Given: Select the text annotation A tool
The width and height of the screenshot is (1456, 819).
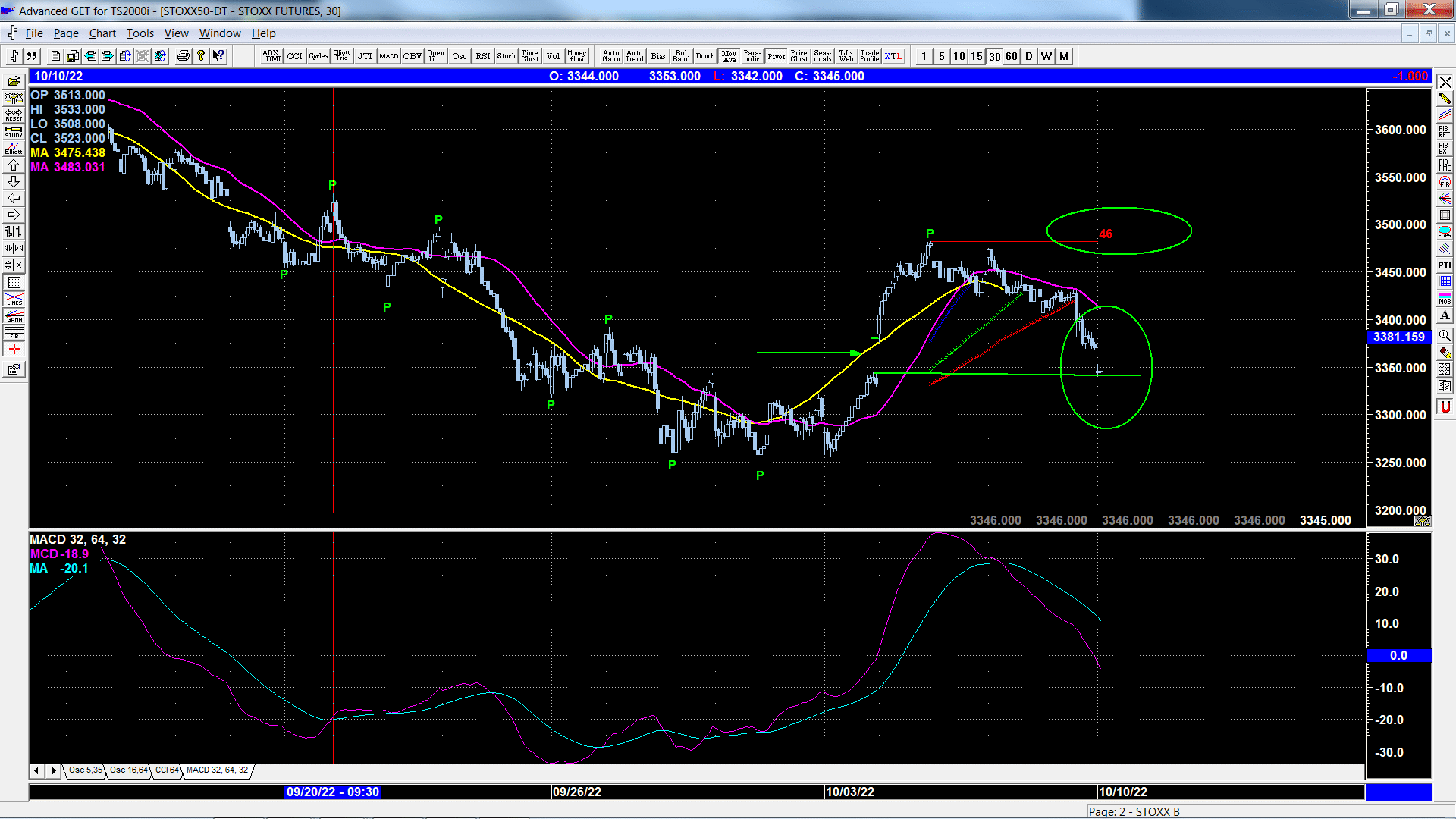Looking at the screenshot, I should [1445, 315].
